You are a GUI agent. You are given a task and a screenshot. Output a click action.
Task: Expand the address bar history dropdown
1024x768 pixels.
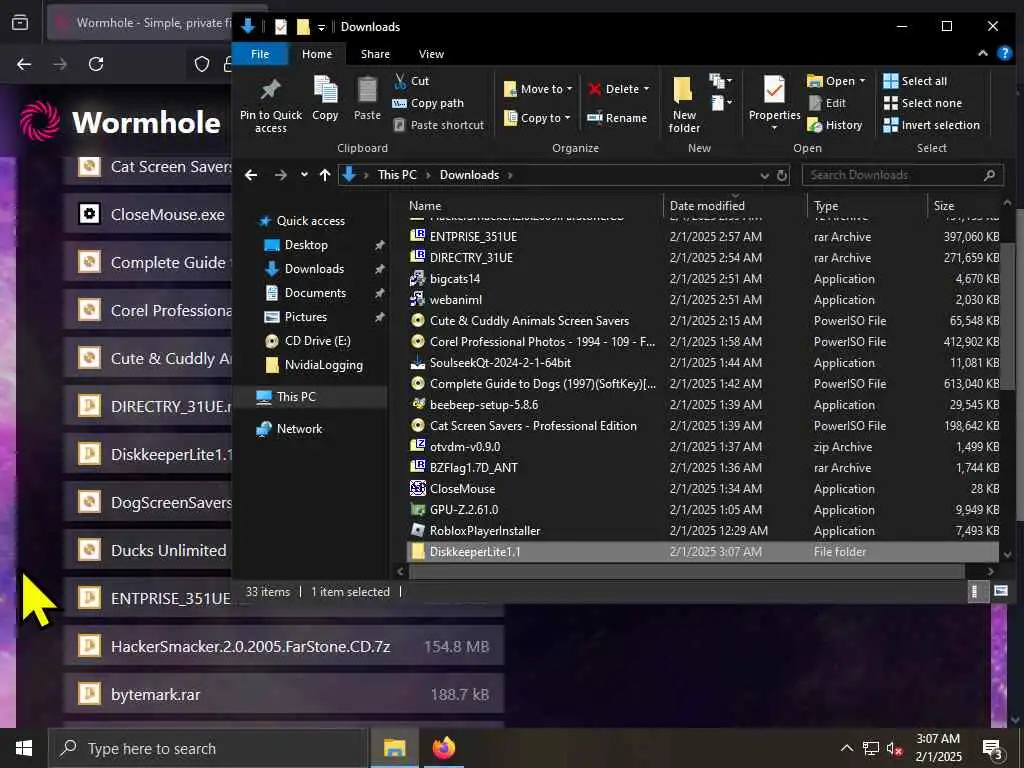click(765, 175)
